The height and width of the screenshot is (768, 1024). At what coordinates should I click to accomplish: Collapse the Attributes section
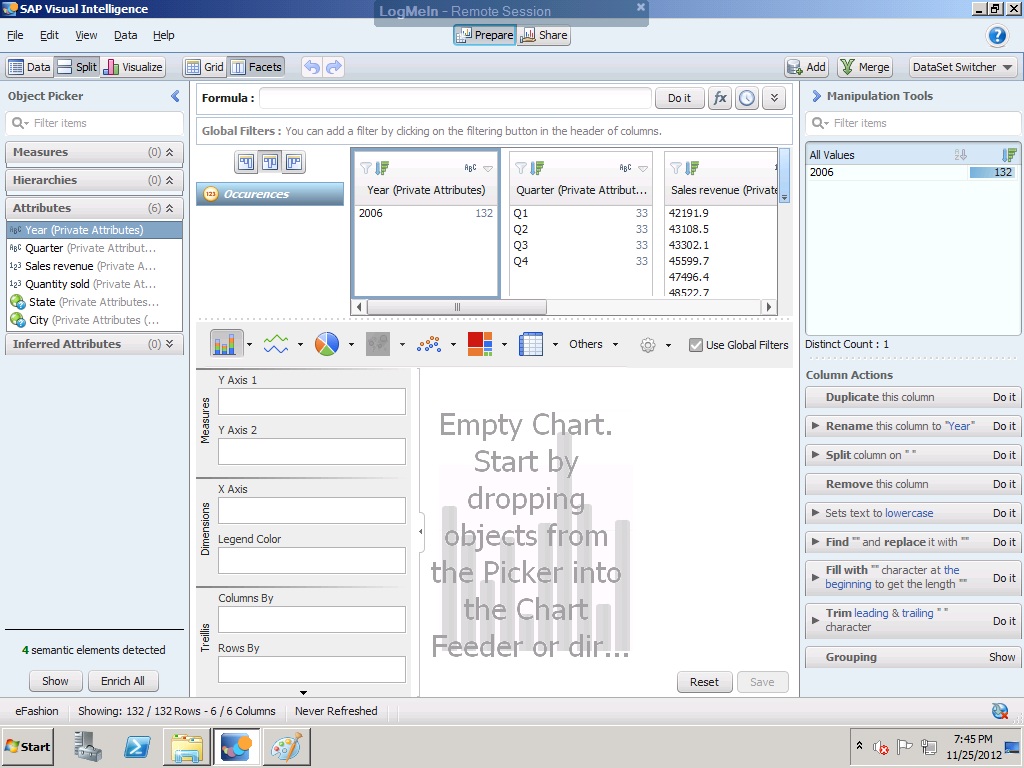click(x=169, y=208)
